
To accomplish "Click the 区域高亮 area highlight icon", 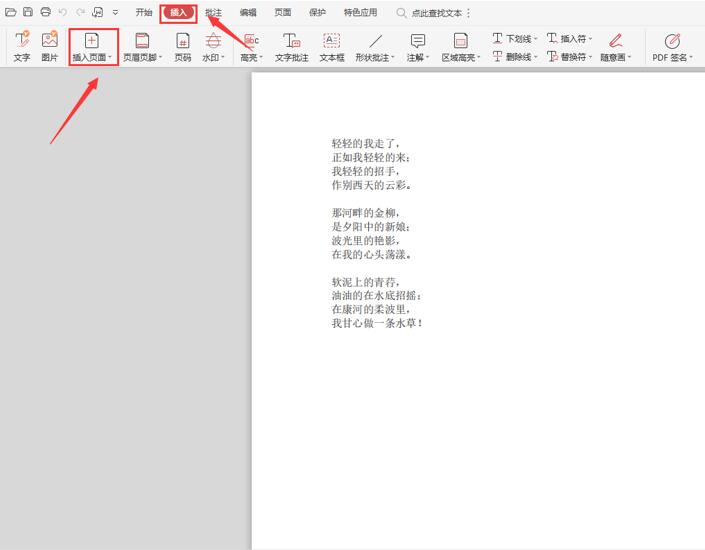I will coord(460,40).
